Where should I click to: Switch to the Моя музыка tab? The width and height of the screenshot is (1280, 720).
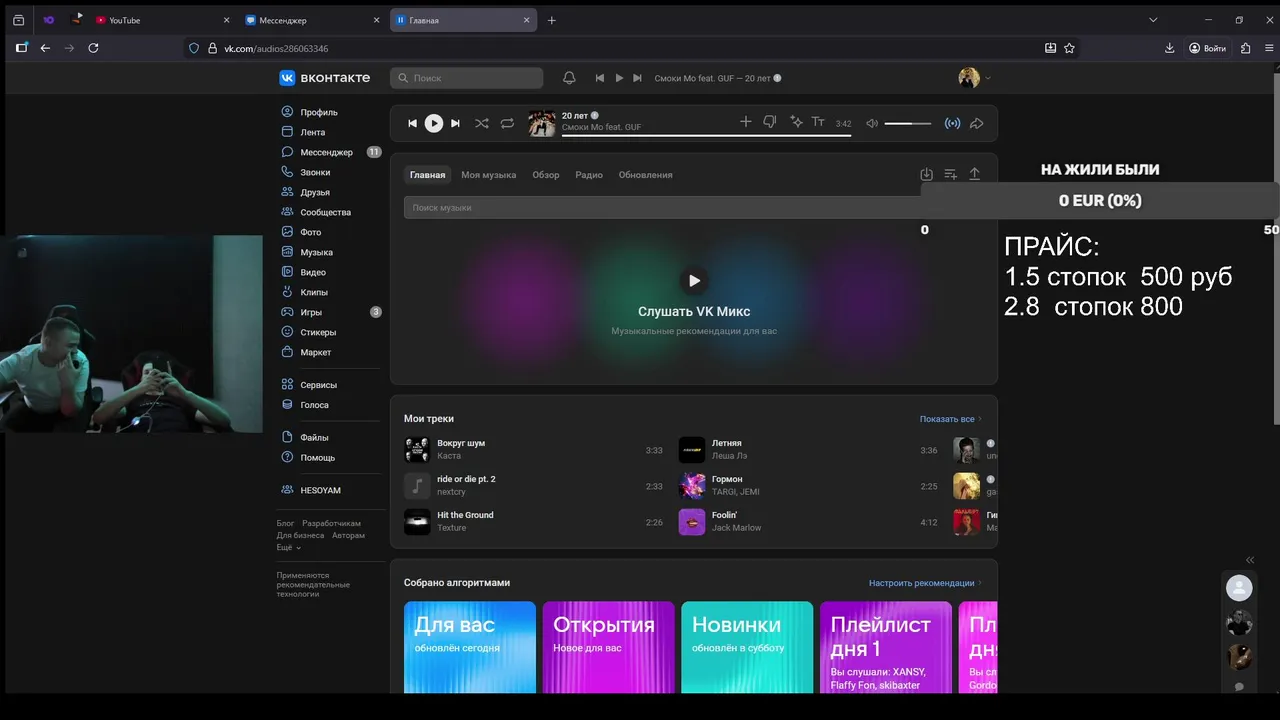pyautogui.click(x=488, y=175)
